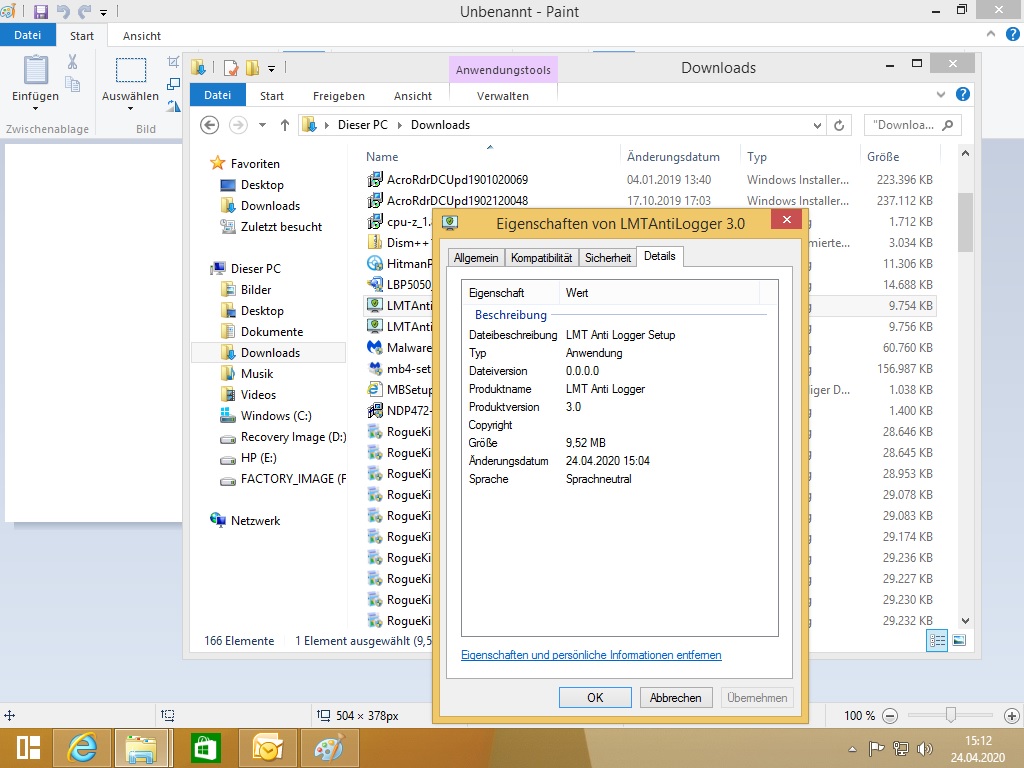Click Paint zoom in plus button

click(x=1011, y=716)
